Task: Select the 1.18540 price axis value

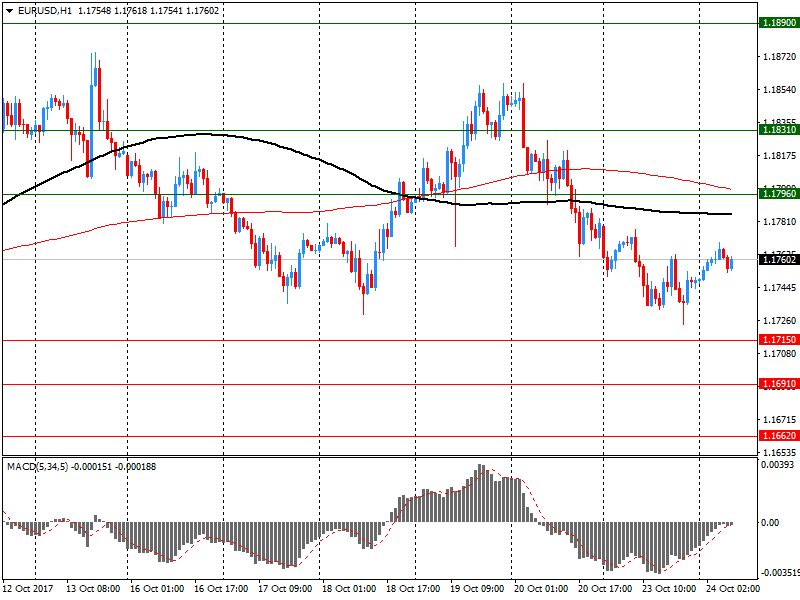Action: point(780,90)
